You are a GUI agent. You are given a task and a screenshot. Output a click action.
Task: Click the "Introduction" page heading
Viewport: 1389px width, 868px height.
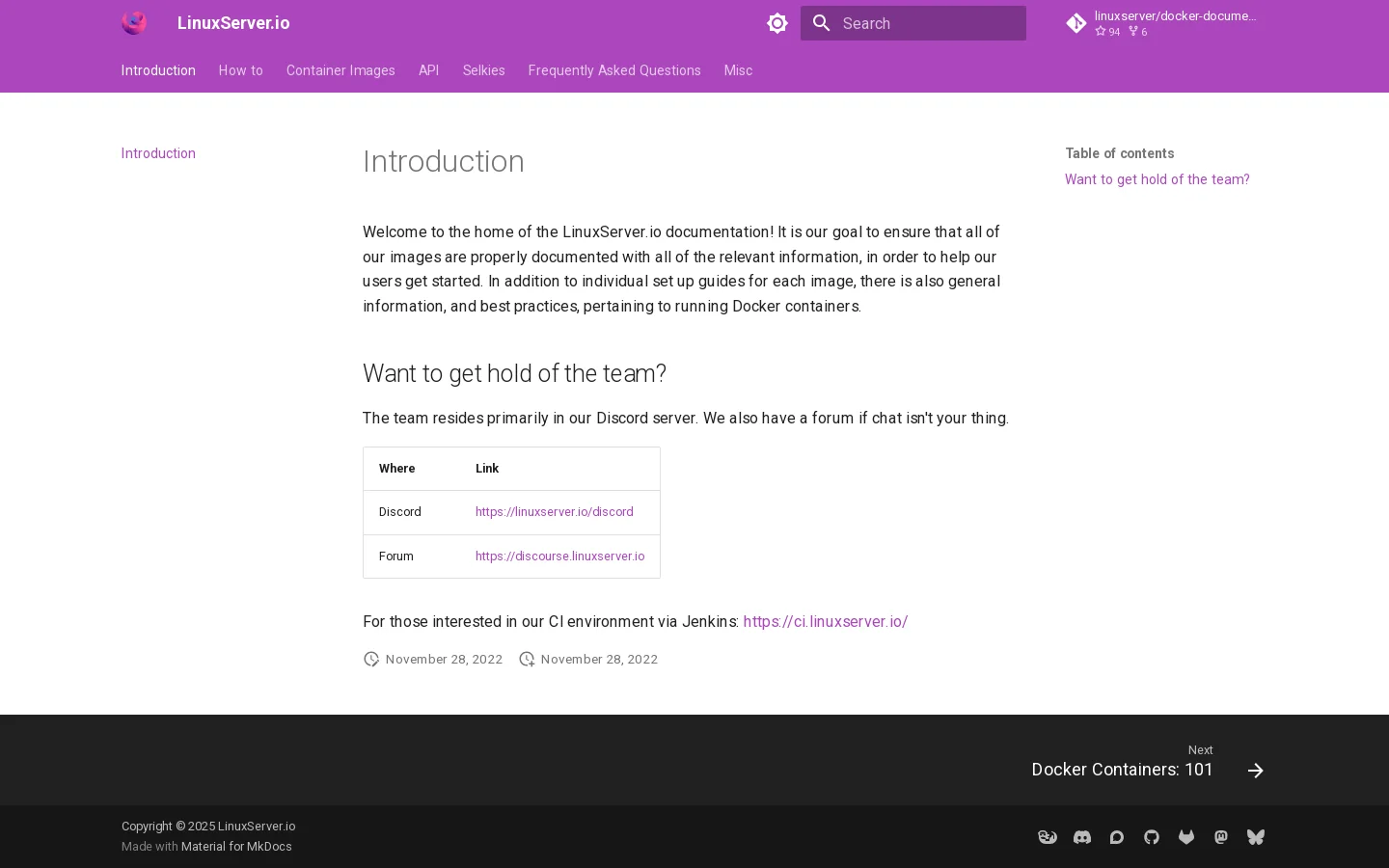click(x=444, y=161)
